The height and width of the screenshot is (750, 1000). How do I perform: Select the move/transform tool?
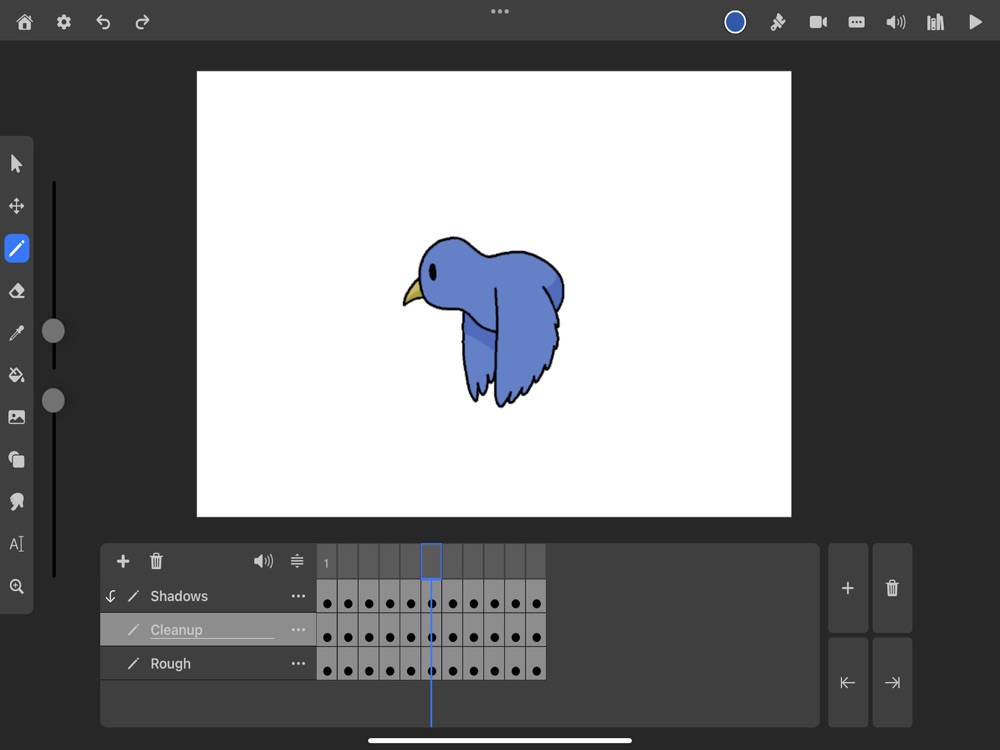17,206
